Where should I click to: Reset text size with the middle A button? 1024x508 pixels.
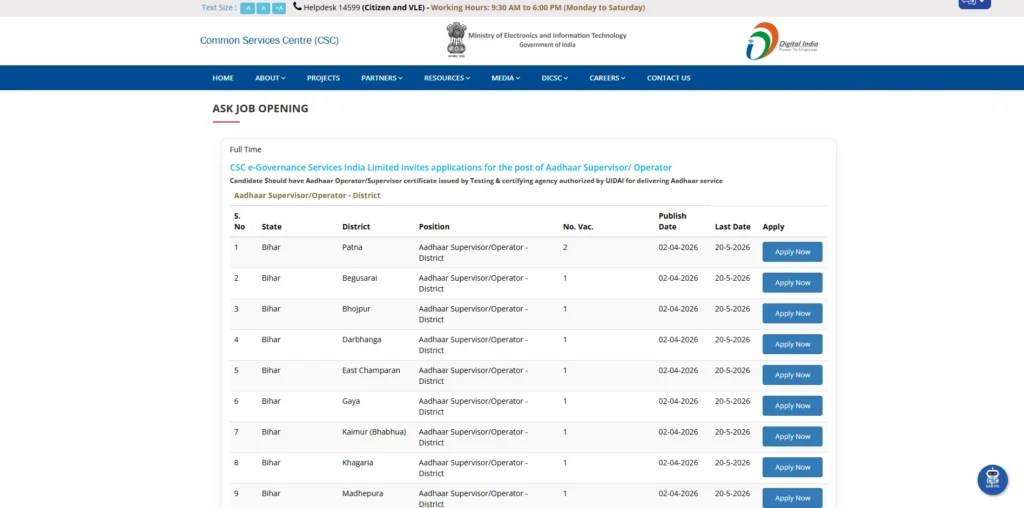(x=263, y=8)
